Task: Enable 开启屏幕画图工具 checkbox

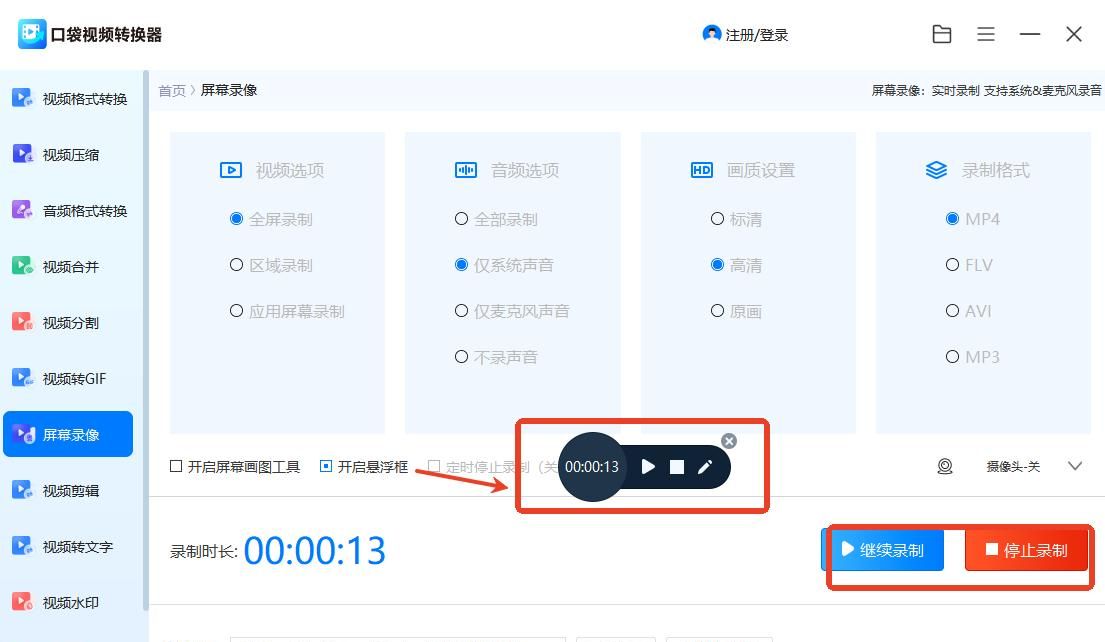Action: (174, 466)
